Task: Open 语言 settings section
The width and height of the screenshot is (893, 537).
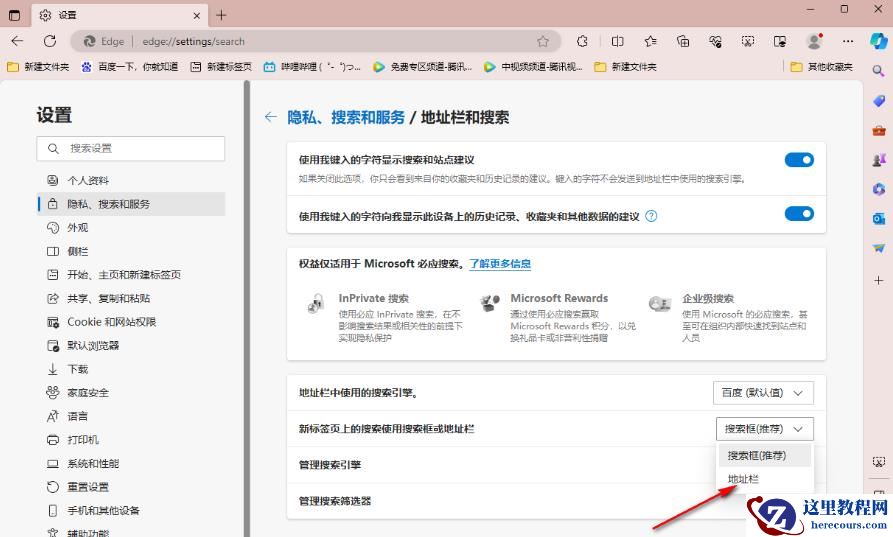Action: [132, 416]
